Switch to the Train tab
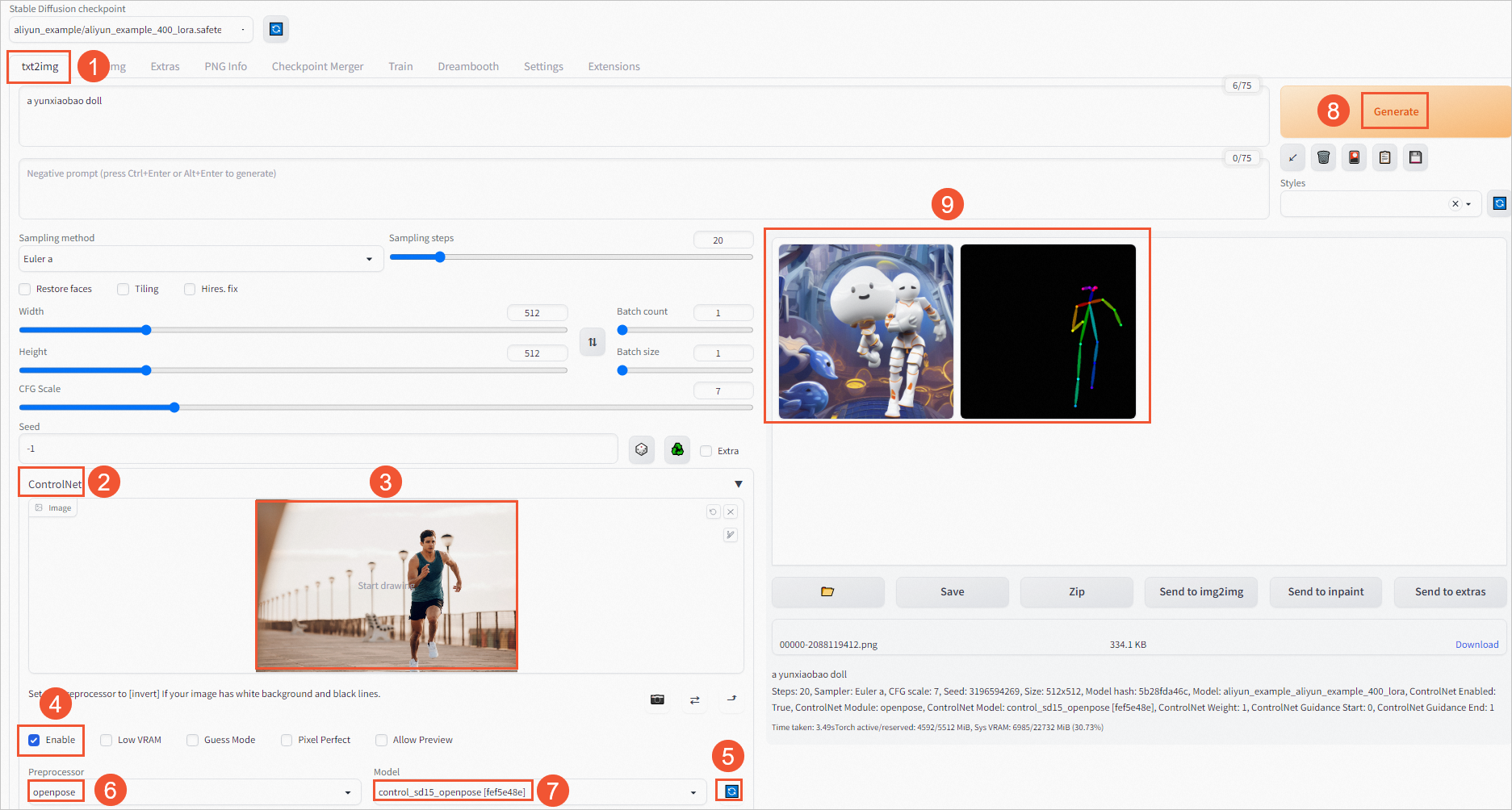 point(400,66)
